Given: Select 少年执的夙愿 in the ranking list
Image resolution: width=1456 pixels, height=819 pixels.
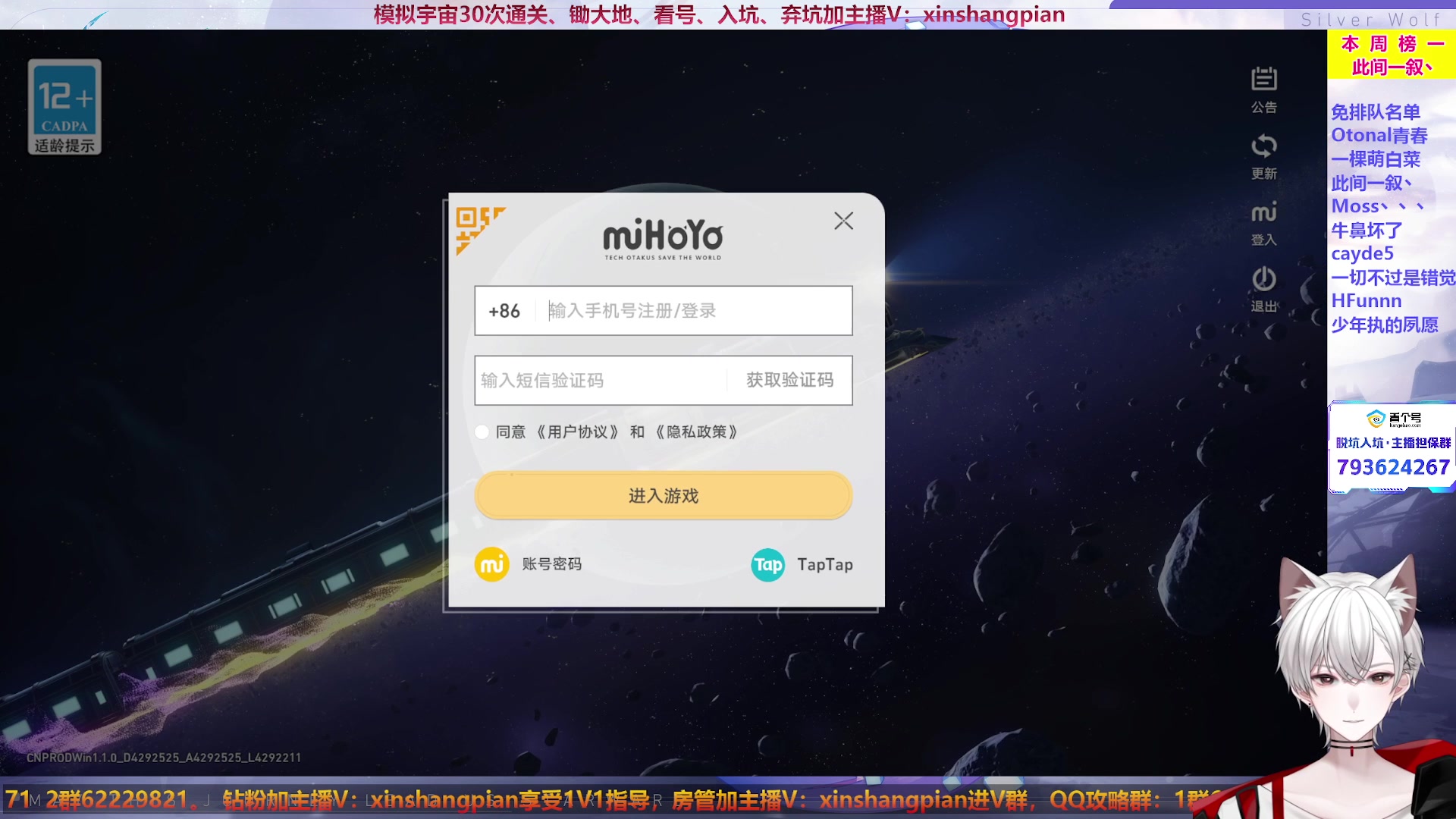Looking at the screenshot, I should click(x=1385, y=325).
